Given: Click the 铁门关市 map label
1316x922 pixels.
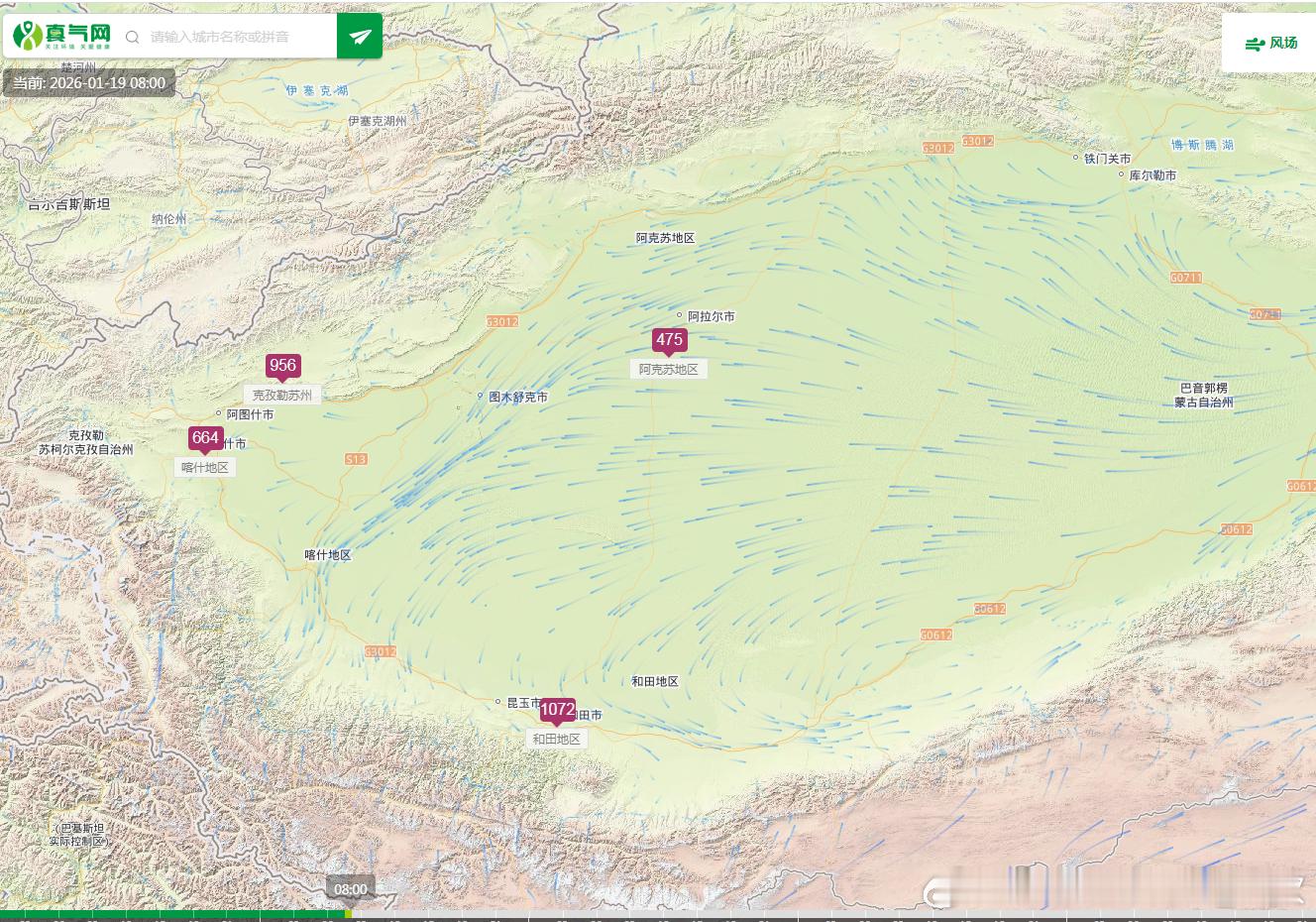Looking at the screenshot, I should 1107,159.
